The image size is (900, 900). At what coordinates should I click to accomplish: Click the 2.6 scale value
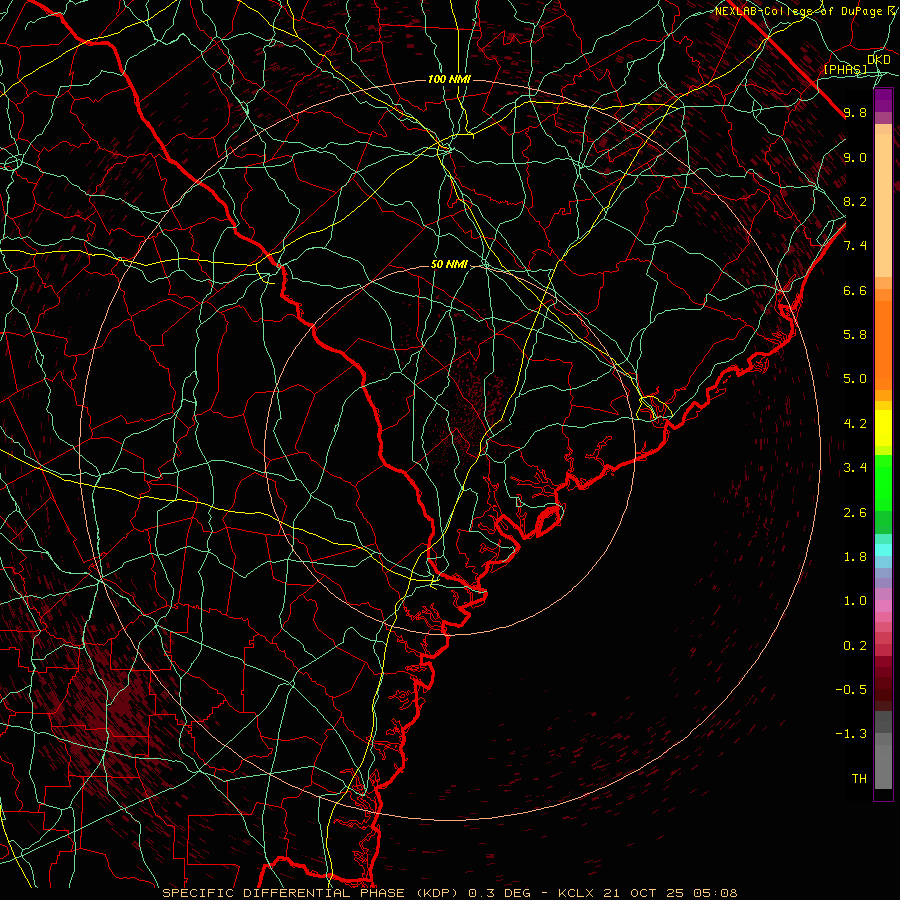(x=855, y=513)
